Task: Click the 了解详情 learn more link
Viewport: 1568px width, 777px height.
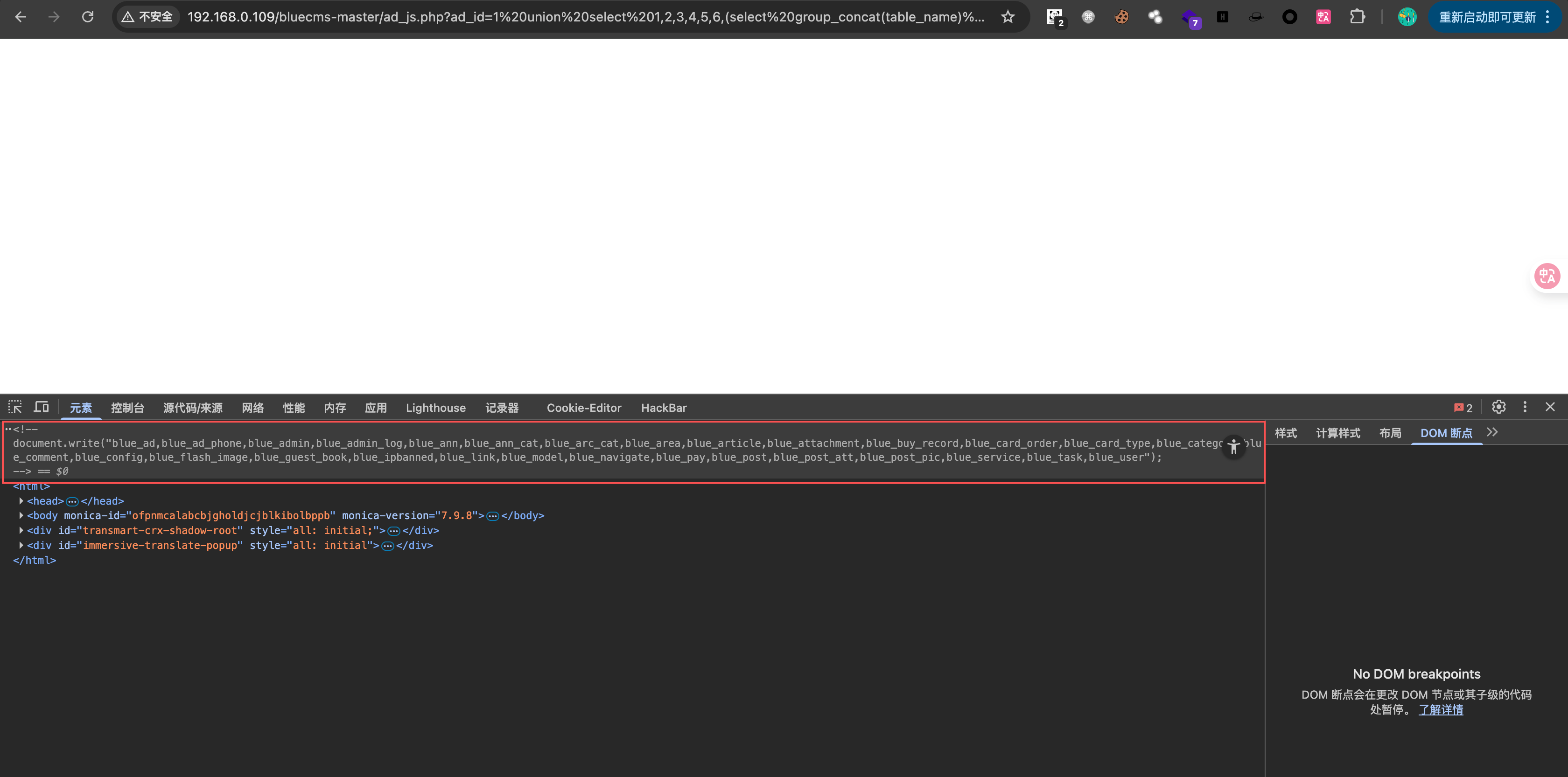Action: pos(1440,710)
